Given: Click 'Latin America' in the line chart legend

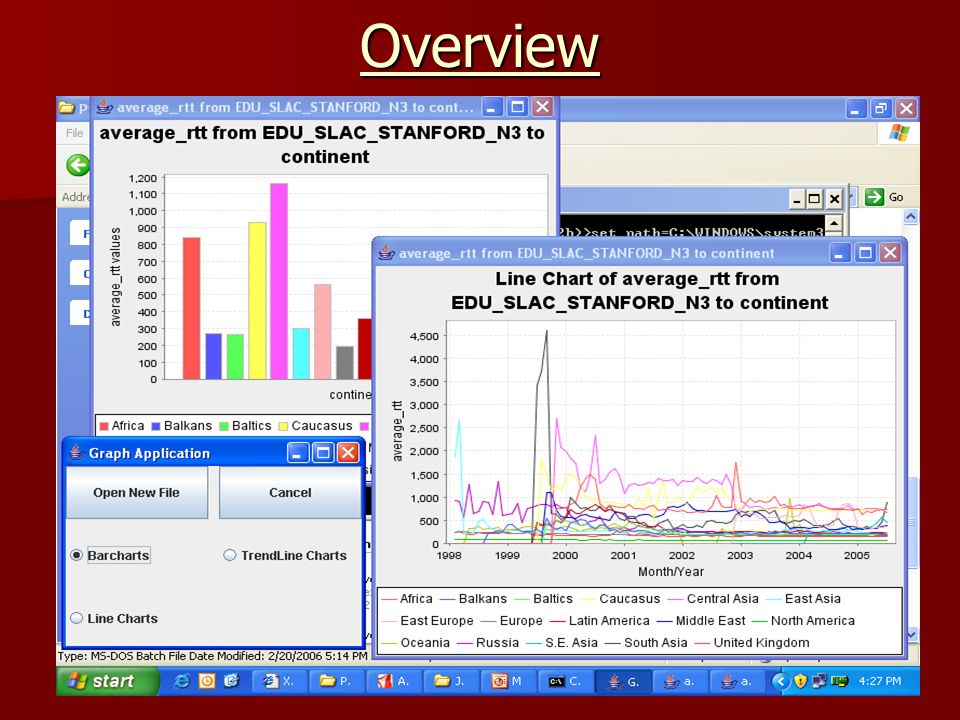Looking at the screenshot, I should 609,621.
